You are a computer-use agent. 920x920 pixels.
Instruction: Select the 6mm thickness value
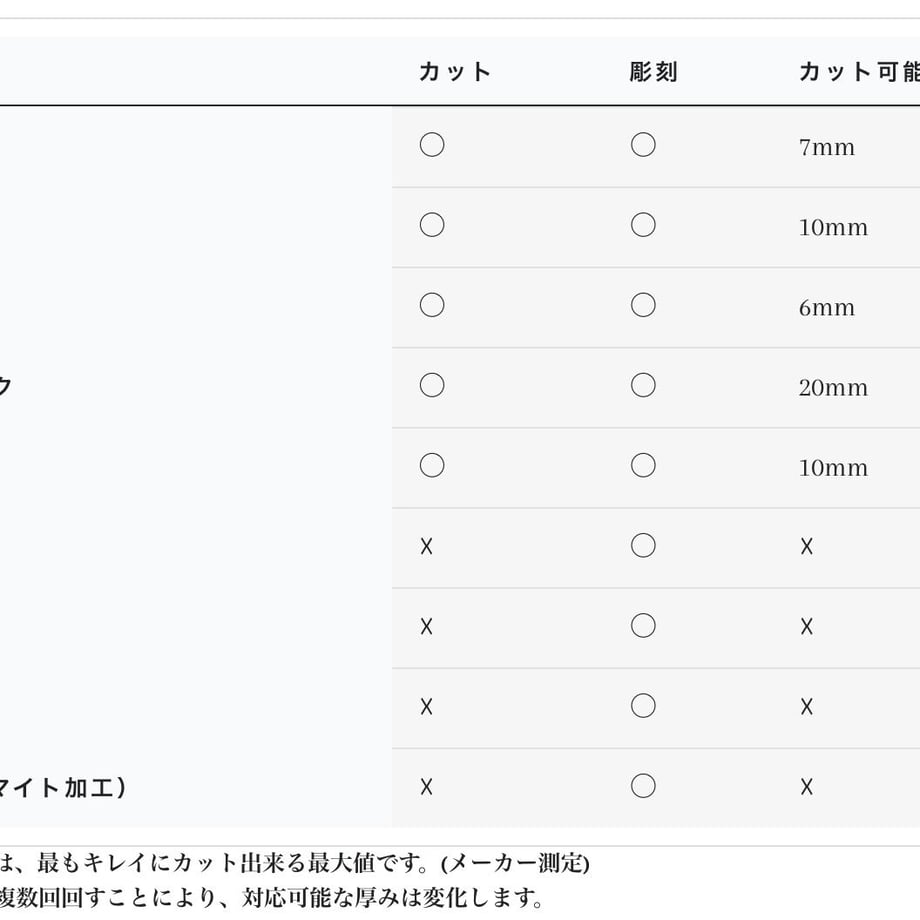pyautogui.click(x=826, y=307)
